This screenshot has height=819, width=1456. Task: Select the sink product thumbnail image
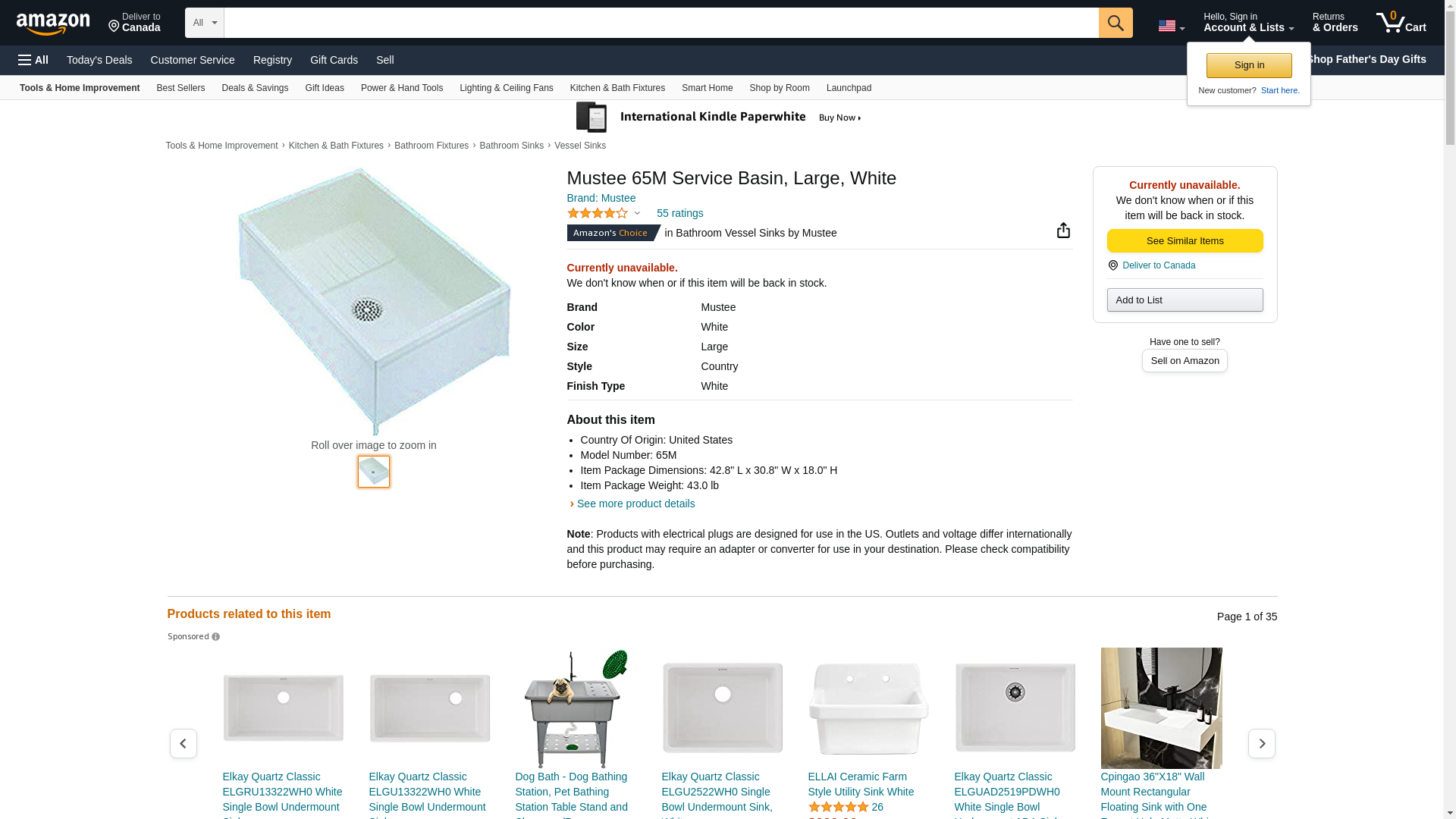(x=374, y=472)
